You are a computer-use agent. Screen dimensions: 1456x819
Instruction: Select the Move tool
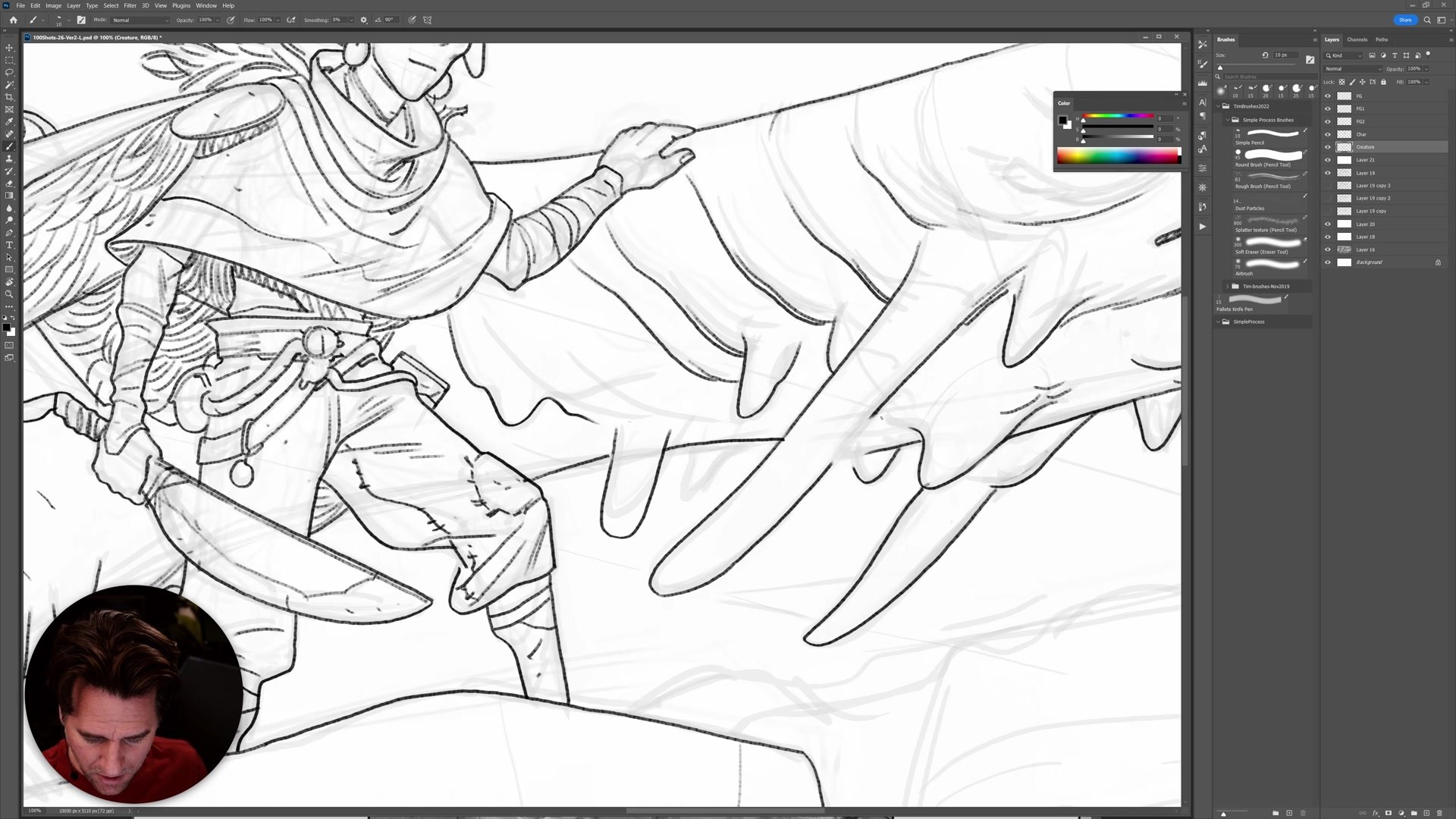[x=9, y=48]
